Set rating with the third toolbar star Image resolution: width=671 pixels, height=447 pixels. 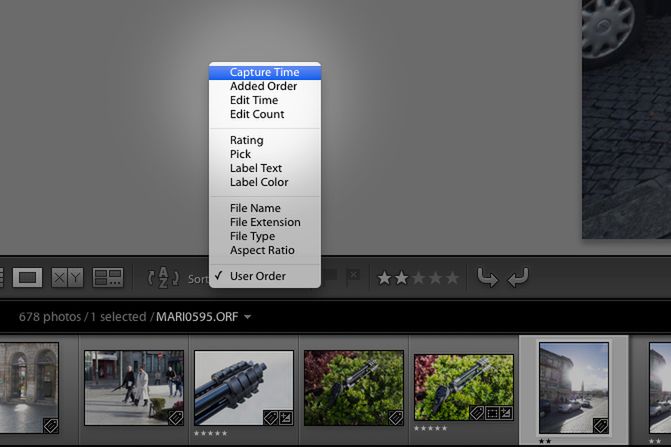coord(419,278)
